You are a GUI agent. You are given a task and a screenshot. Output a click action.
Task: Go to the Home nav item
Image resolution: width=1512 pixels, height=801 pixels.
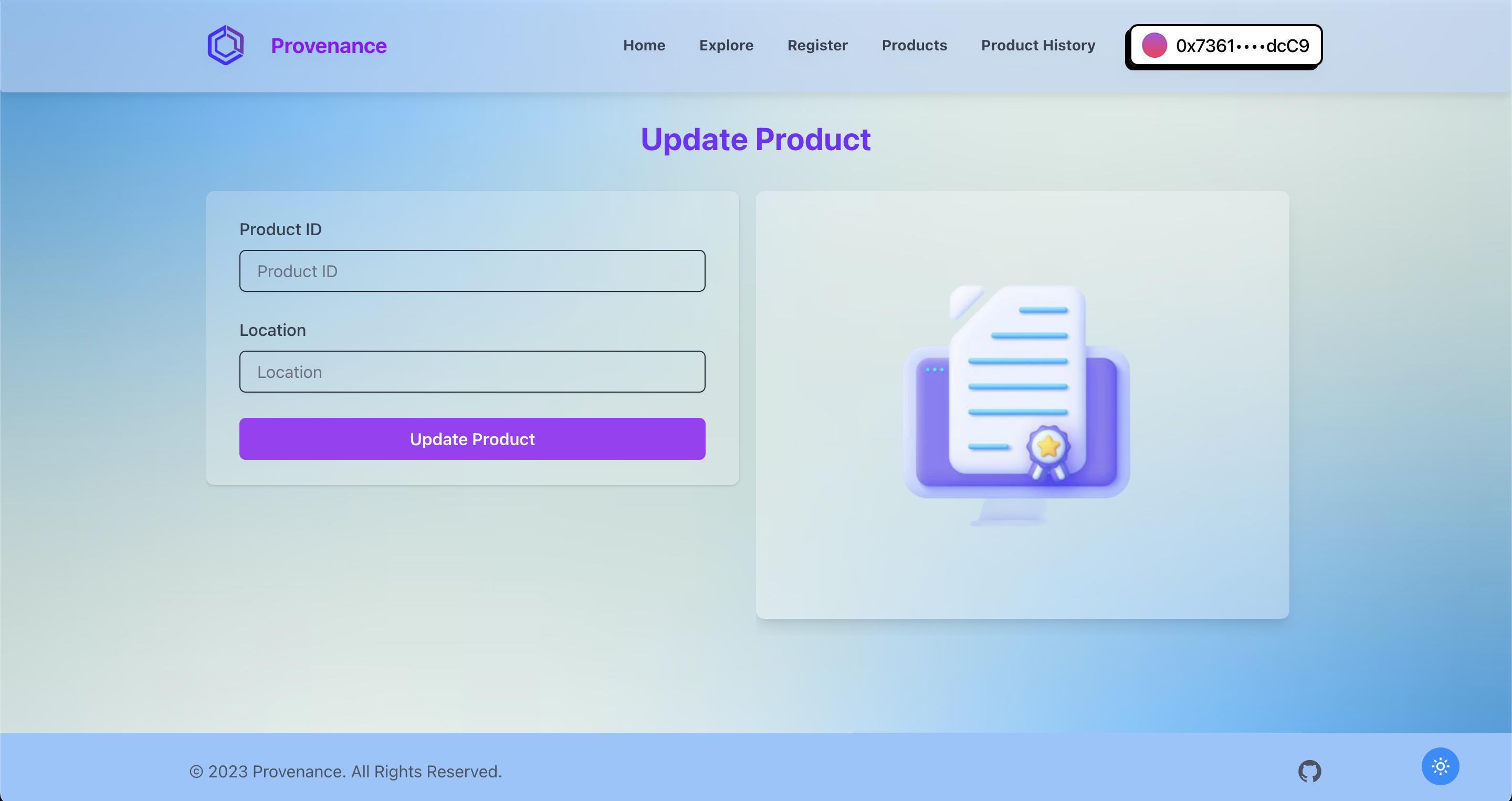[x=644, y=45]
